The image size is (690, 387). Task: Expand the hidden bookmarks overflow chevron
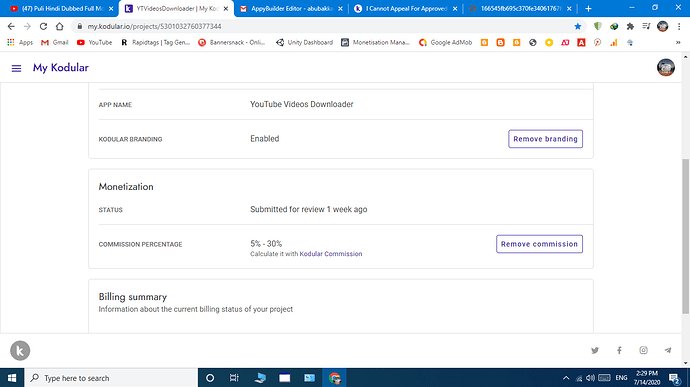(x=678, y=43)
